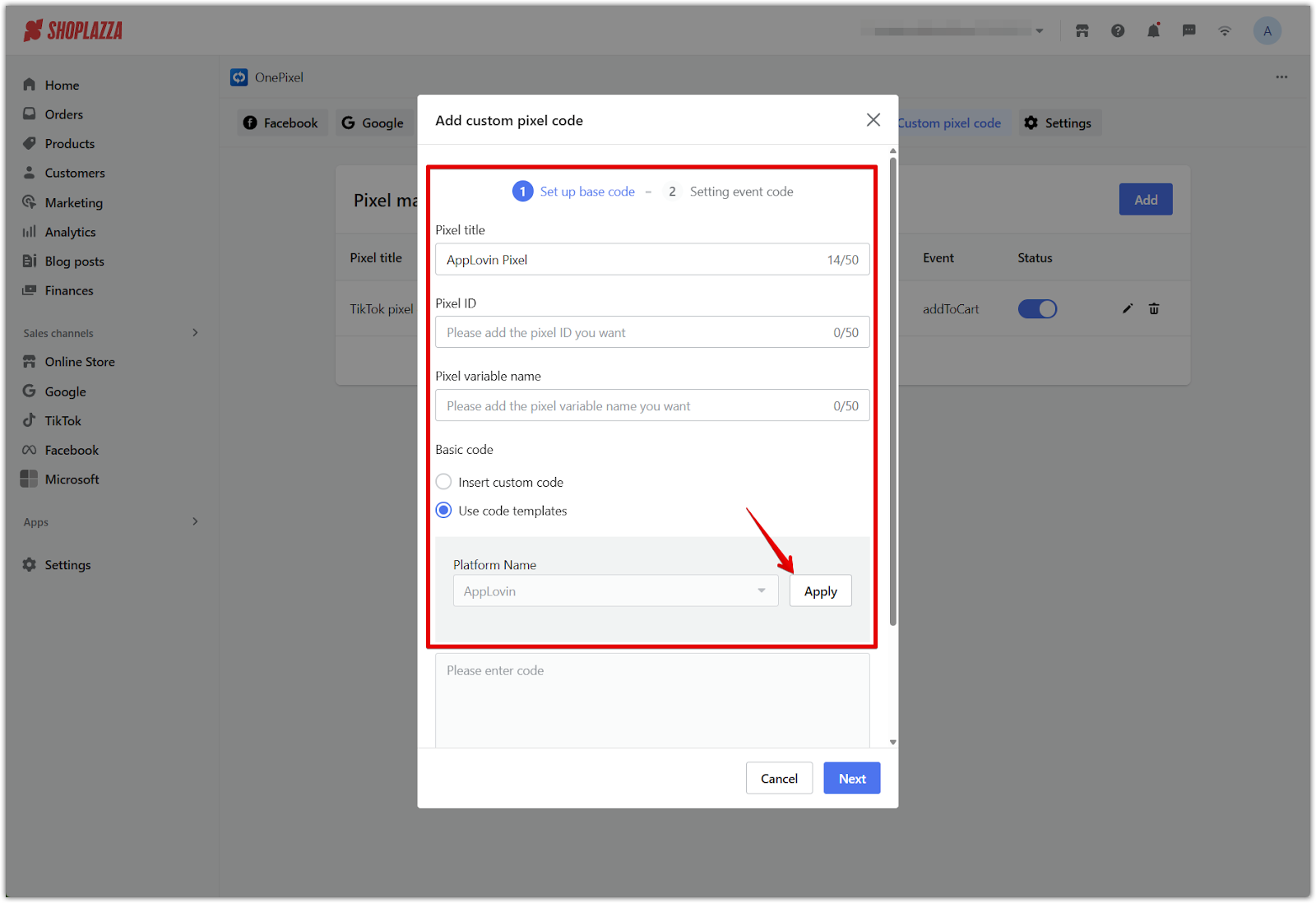Edit the TikTok pixel row with pencil
Image resolution: width=1316 pixels, height=903 pixels.
tap(1128, 309)
